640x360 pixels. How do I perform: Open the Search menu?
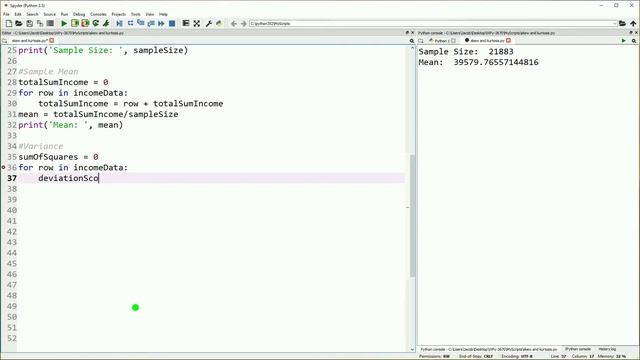(32, 14)
